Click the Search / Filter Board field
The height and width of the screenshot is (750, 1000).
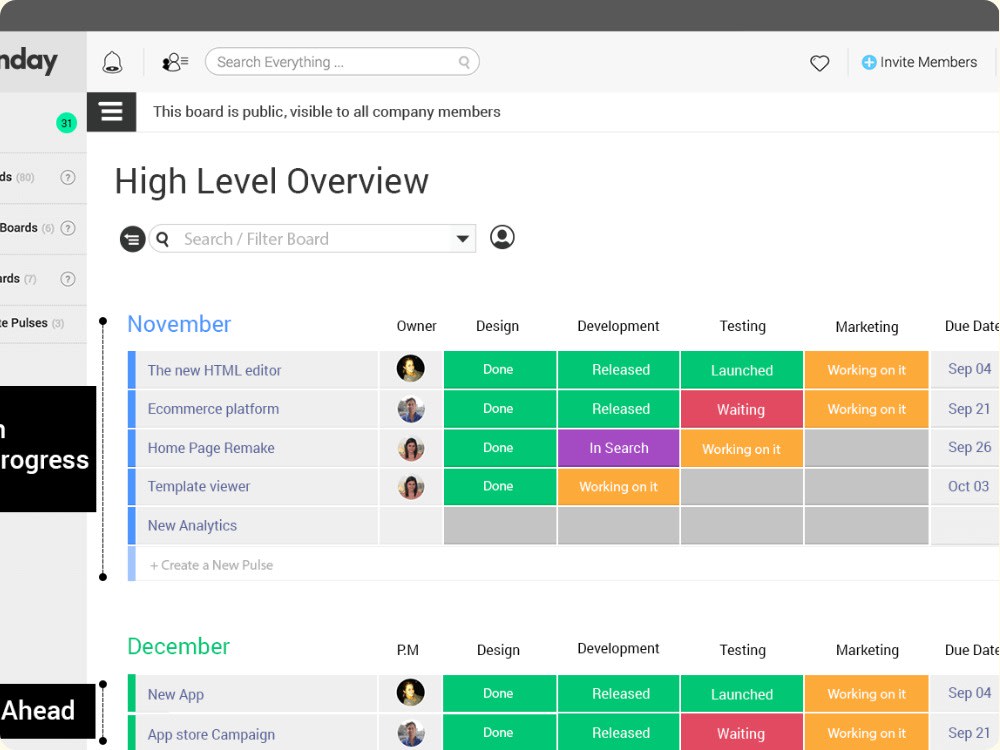tap(312, 239)
